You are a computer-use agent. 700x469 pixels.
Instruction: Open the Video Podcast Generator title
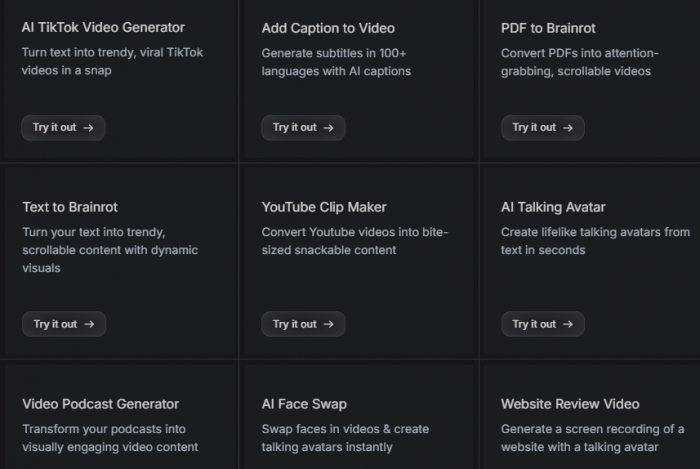pyautogui.click(x=101, y=404)
